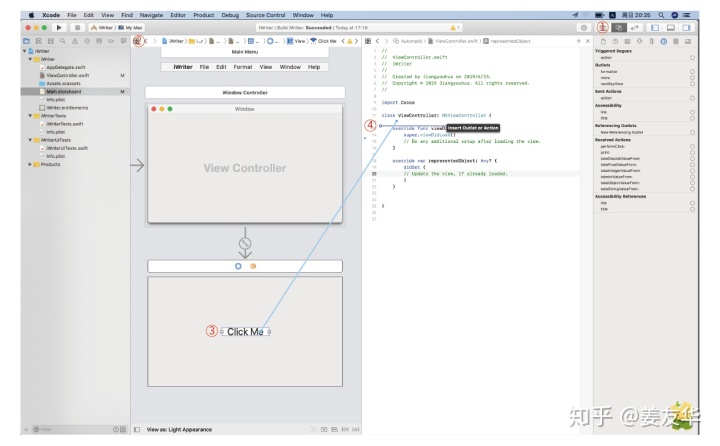This screenshot has height=446, width=720.
Task: Open the Product menu
Action: click(x=203, y=15)
